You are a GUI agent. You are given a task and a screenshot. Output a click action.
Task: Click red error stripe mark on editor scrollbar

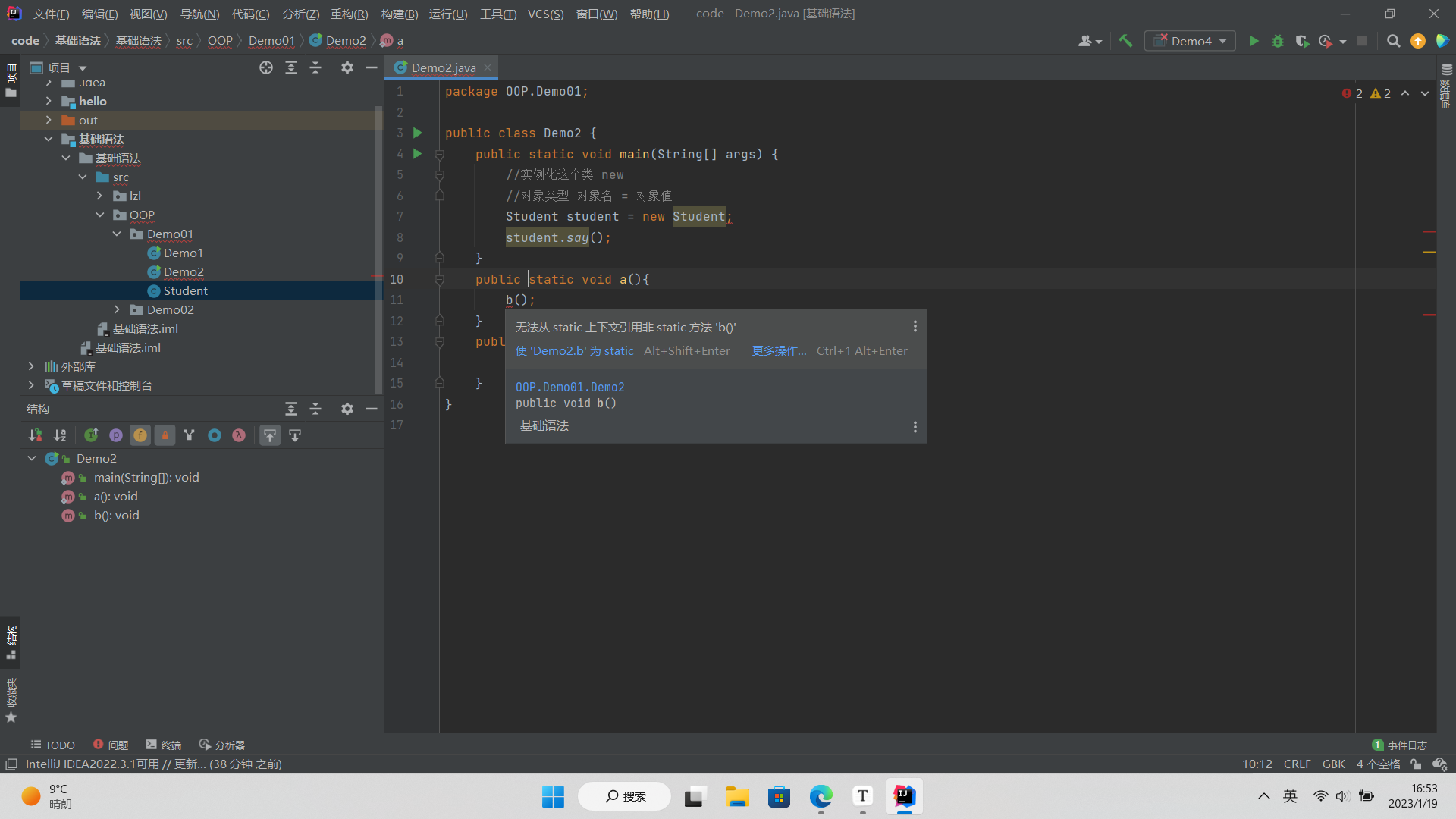tap(1429, 231)
